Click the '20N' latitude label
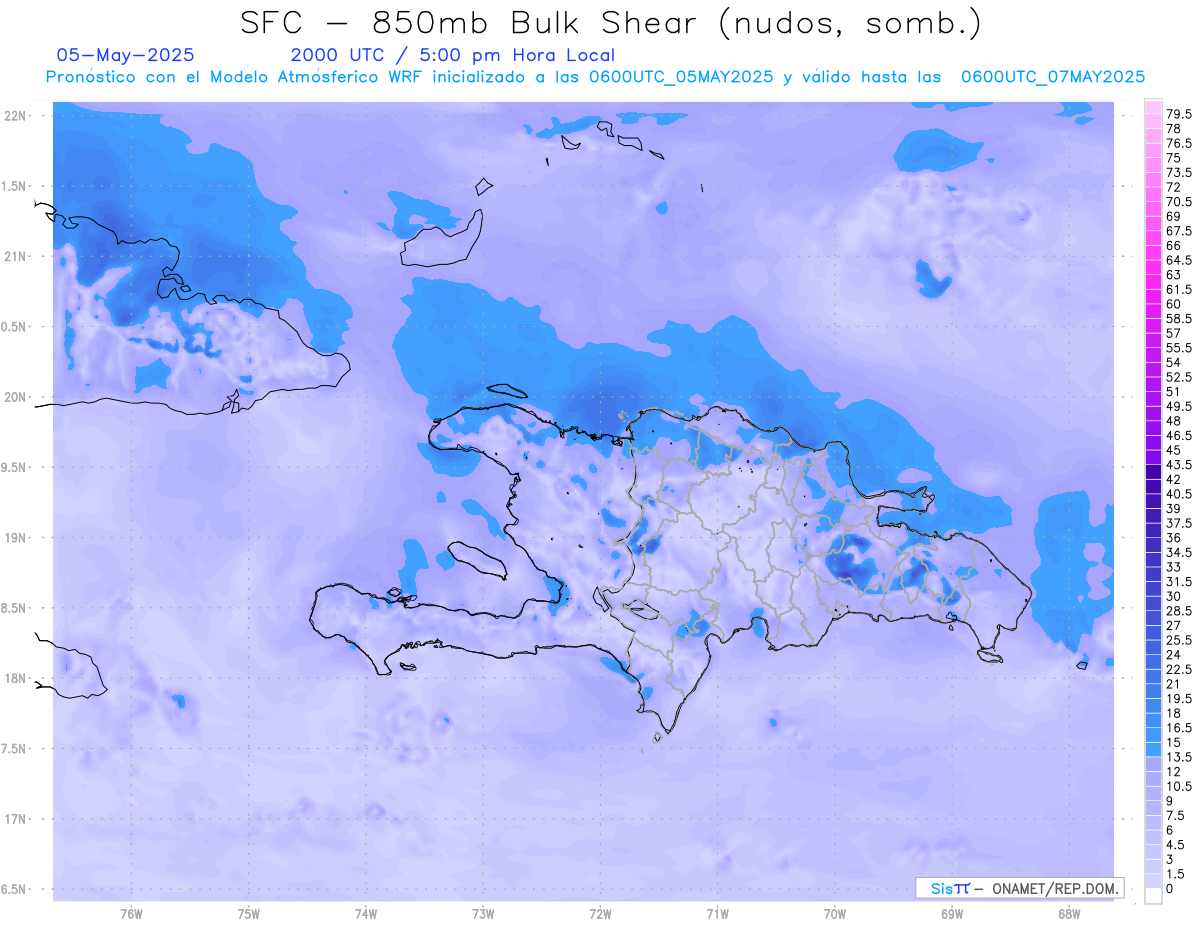Image resolution: width=1200 pixels, height=927 pixels. (x=15, y=397)
